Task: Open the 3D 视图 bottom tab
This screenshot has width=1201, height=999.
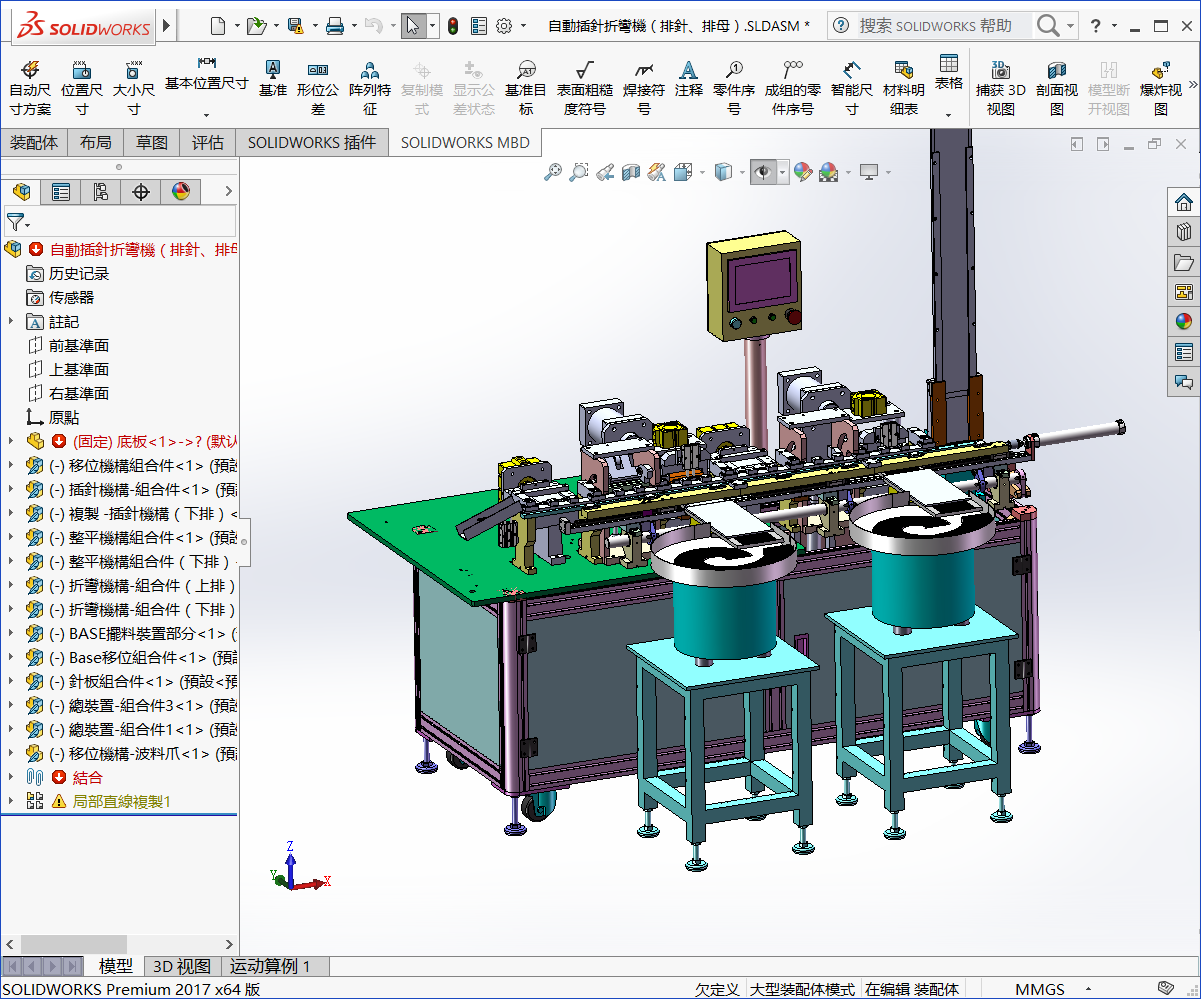Action: pyautogui.click(x=182, y=966)
